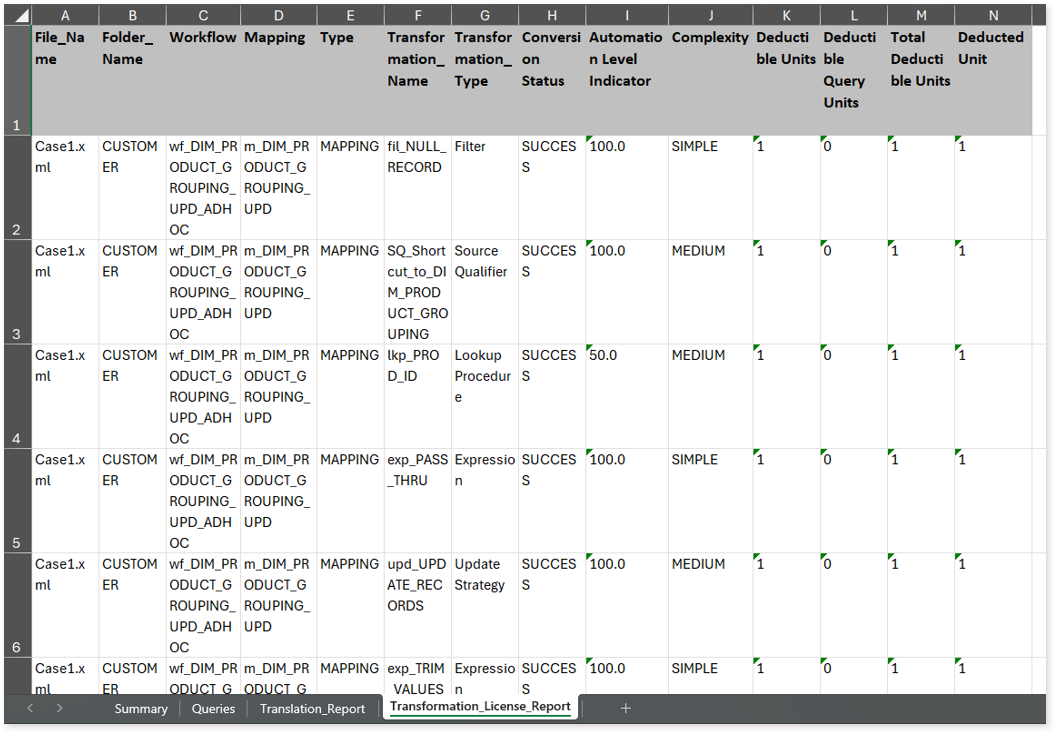
Task: Click the Deducted Unit header cell
Action: (x=993, y=81)
